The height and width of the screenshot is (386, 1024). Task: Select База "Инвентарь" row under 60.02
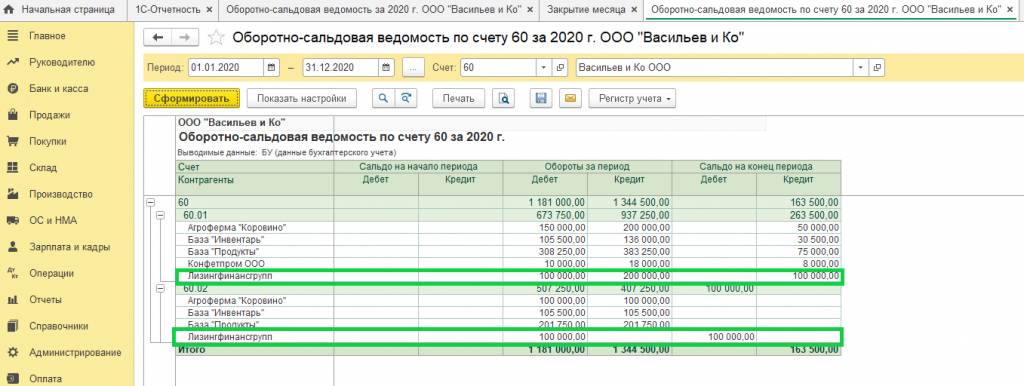coord(508,313)
